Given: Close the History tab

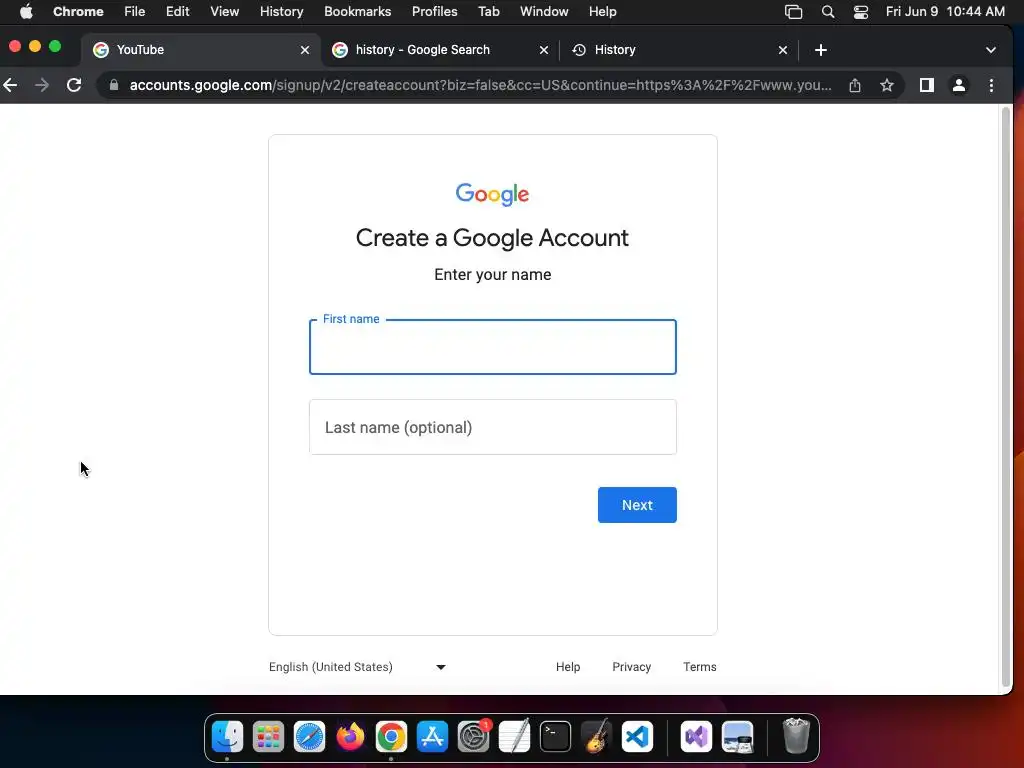Looking at the screenshot, I should pyautogui.click(x=782, y=50).
